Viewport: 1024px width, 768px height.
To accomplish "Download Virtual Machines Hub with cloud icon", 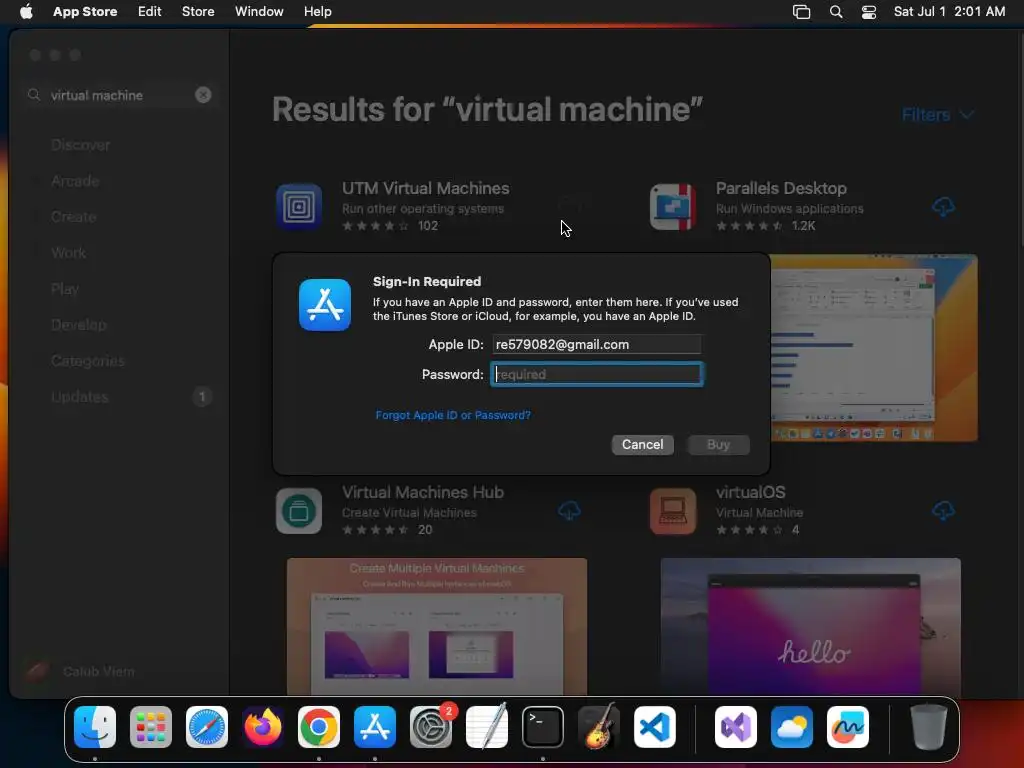I will tap(569, 511).
